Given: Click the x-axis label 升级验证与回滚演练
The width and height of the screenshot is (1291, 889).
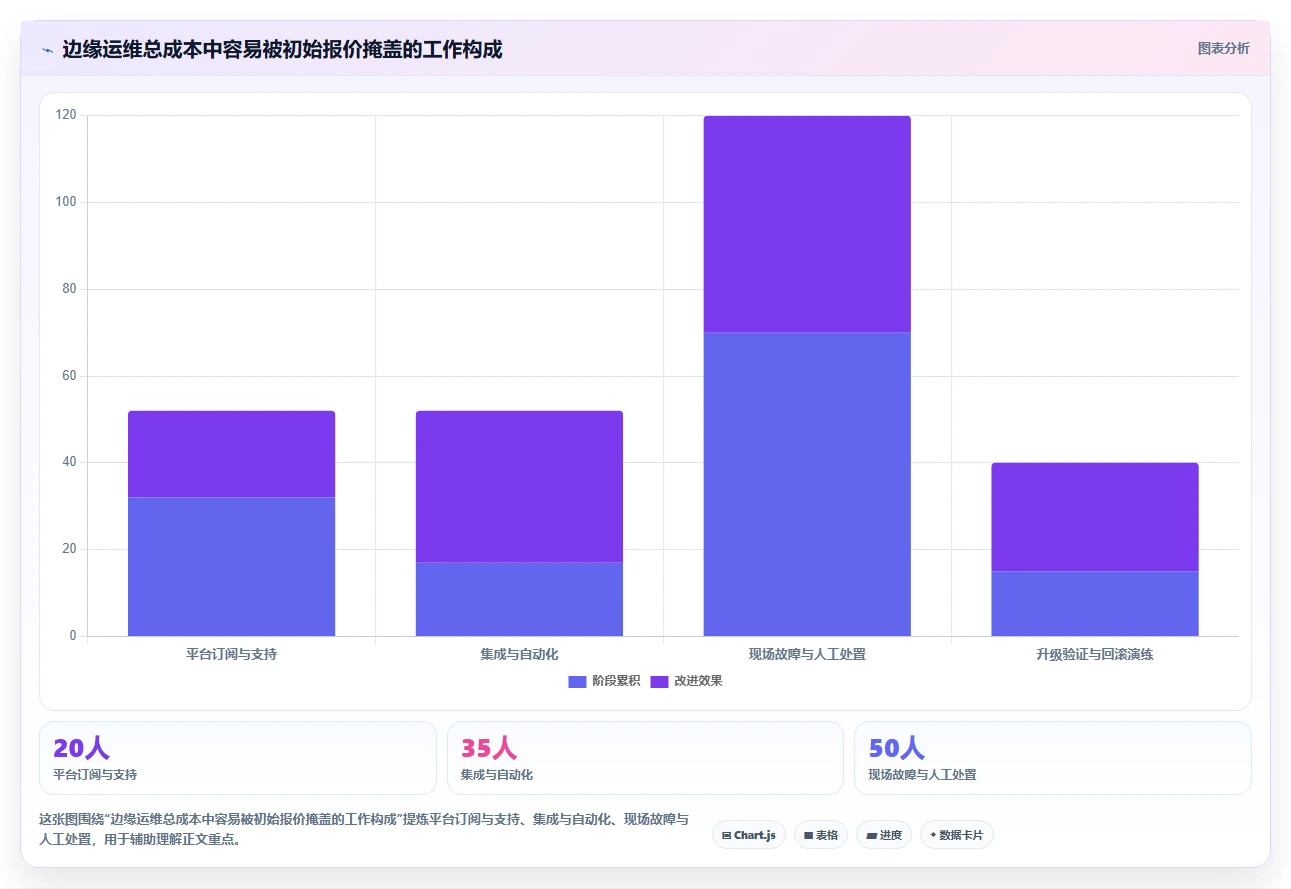Looking at the screenshot, I should (1095, 655).
